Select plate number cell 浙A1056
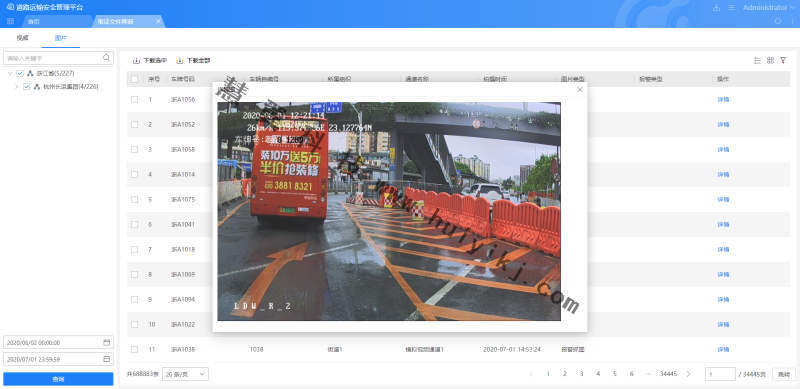Viewport: 800px width, 389px height. (183, 100)
